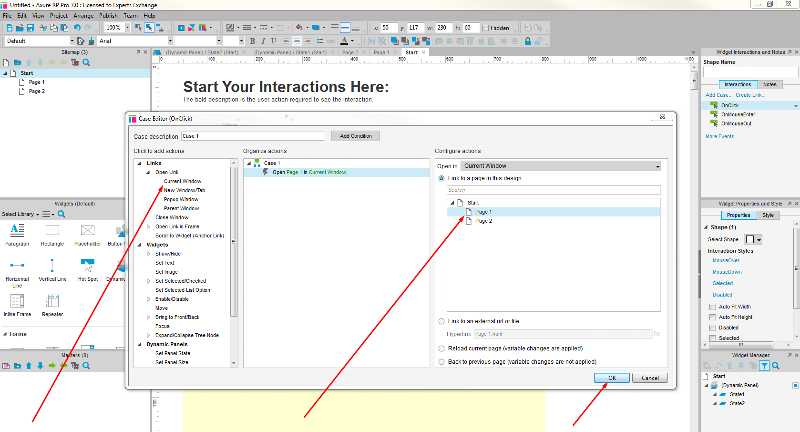Select the Inline Frame widget icon
This screenshot has height=432, width=800.
17,301
